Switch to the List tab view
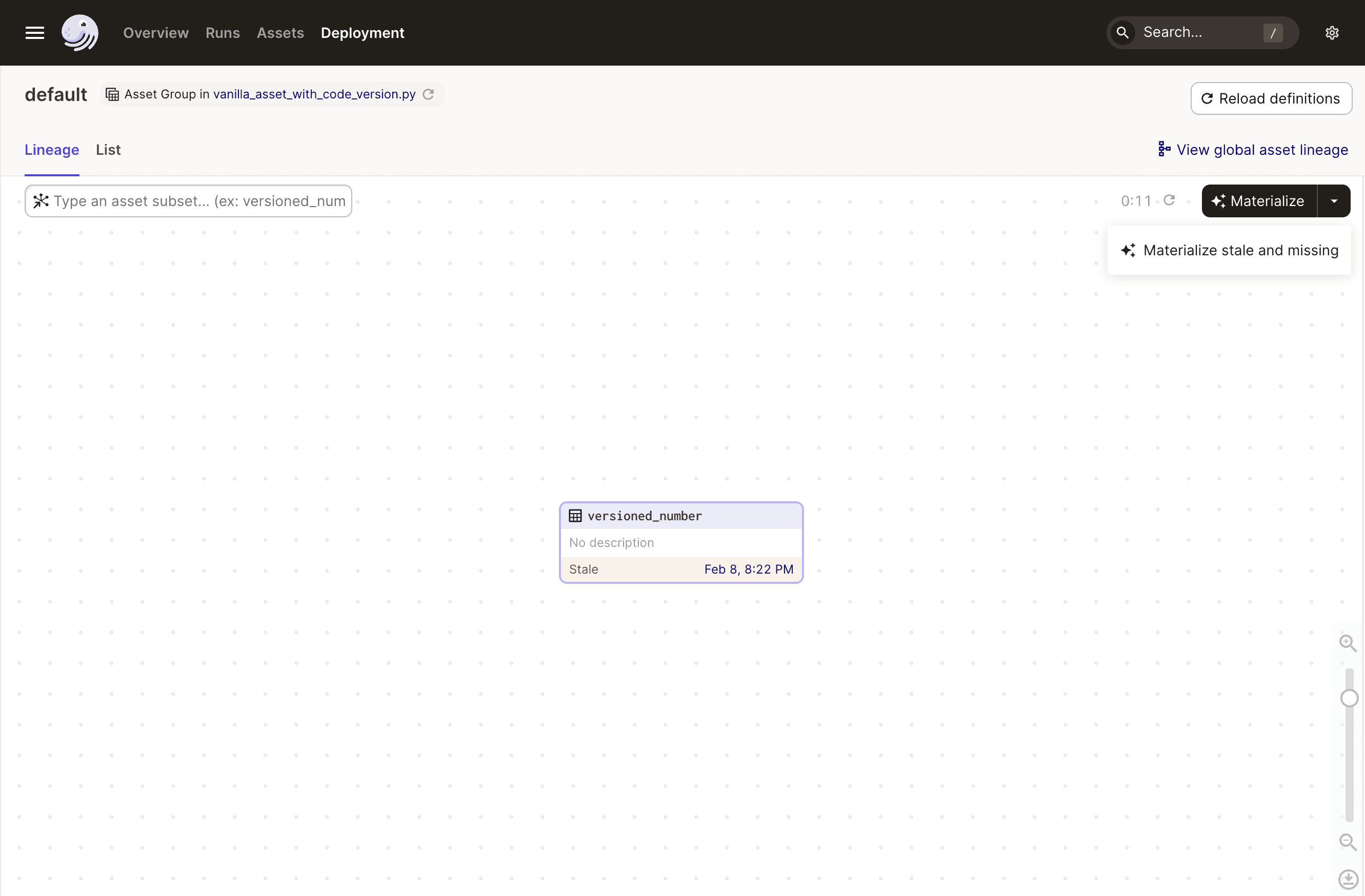The image size is (1365, 896). (107, 149)
